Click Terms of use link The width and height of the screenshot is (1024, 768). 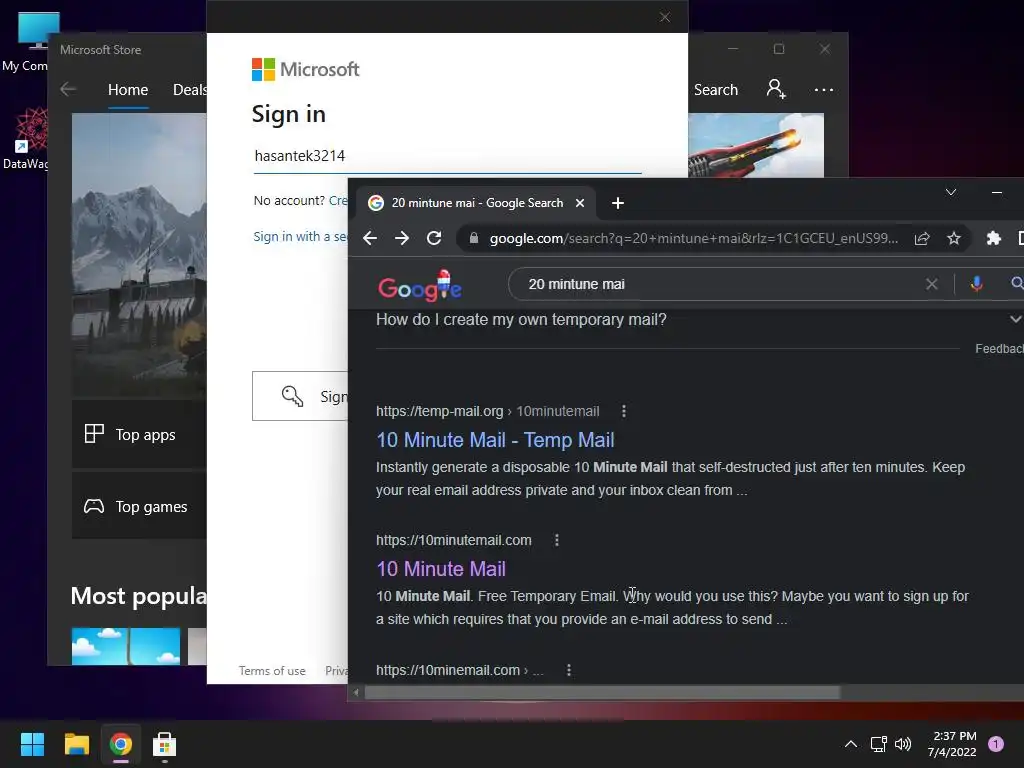pyautogui.click(x=272, y=671)
